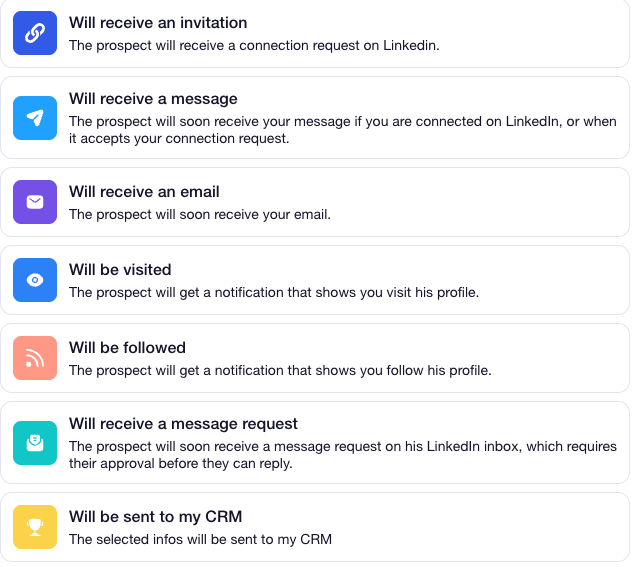Click the "shows you follow his profile" description
Viewport: 637px width, 567px height.
click(279, 370)
